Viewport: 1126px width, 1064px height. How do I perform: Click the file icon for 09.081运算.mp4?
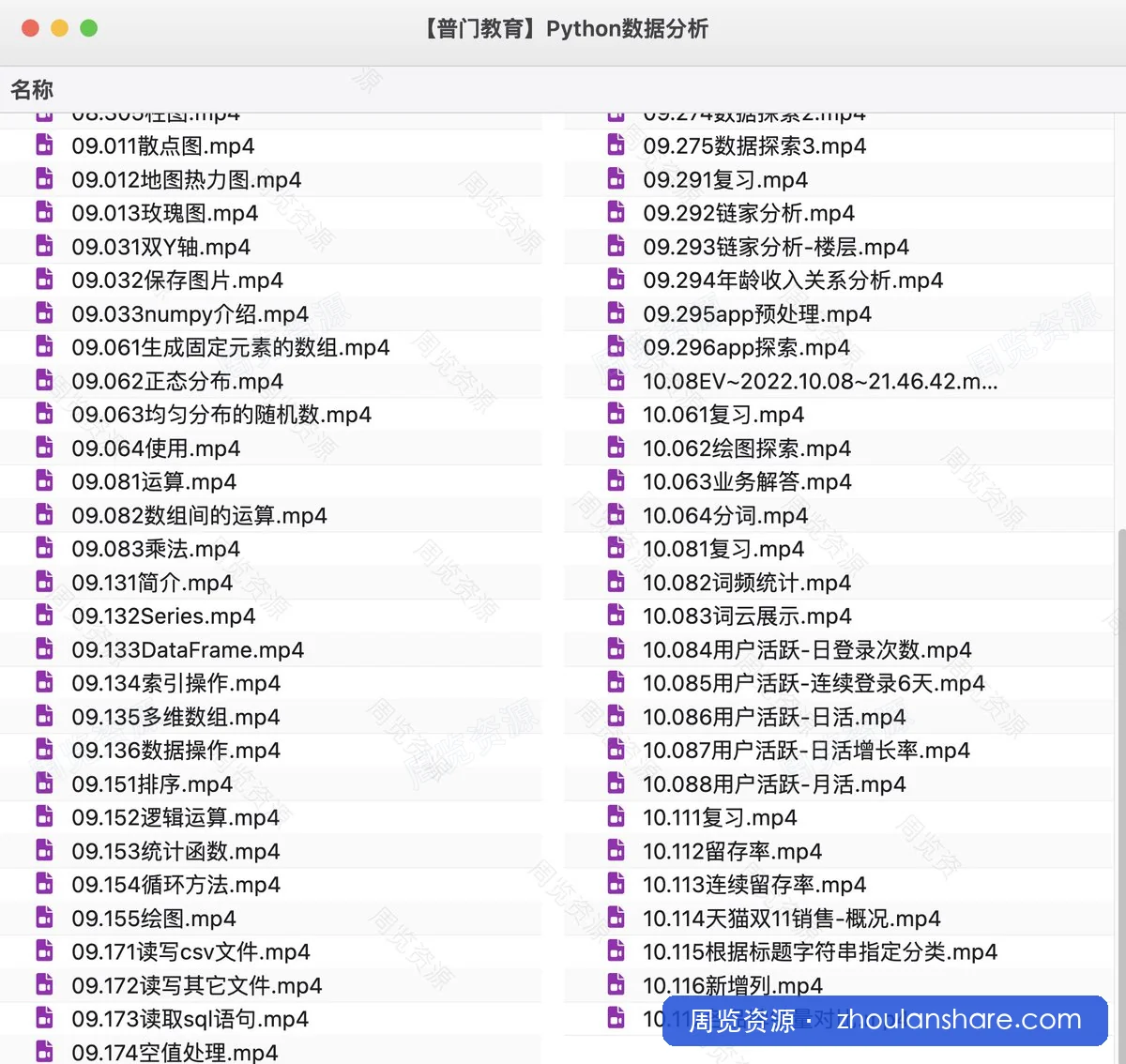click(44, 481)
